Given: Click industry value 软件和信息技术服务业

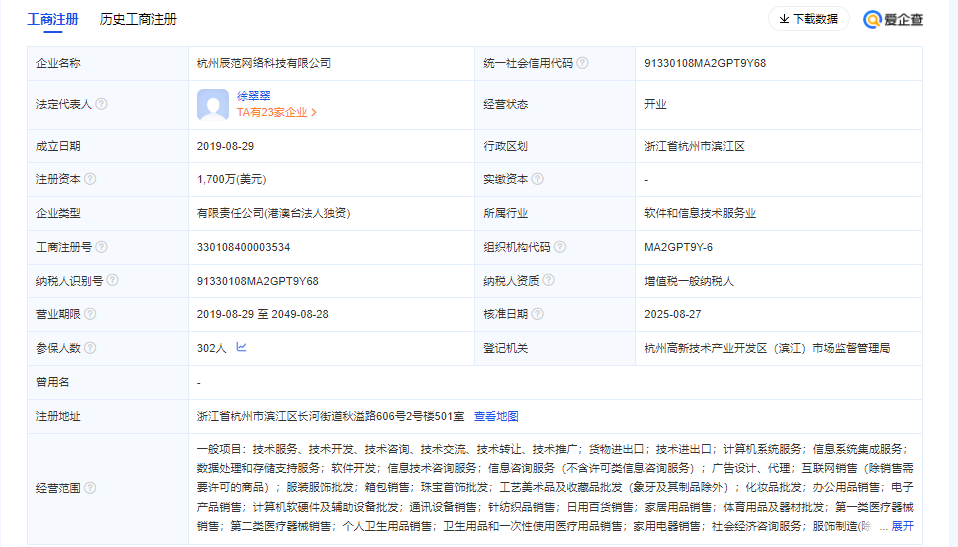Looking at the screenshot, I should (700, 213).
